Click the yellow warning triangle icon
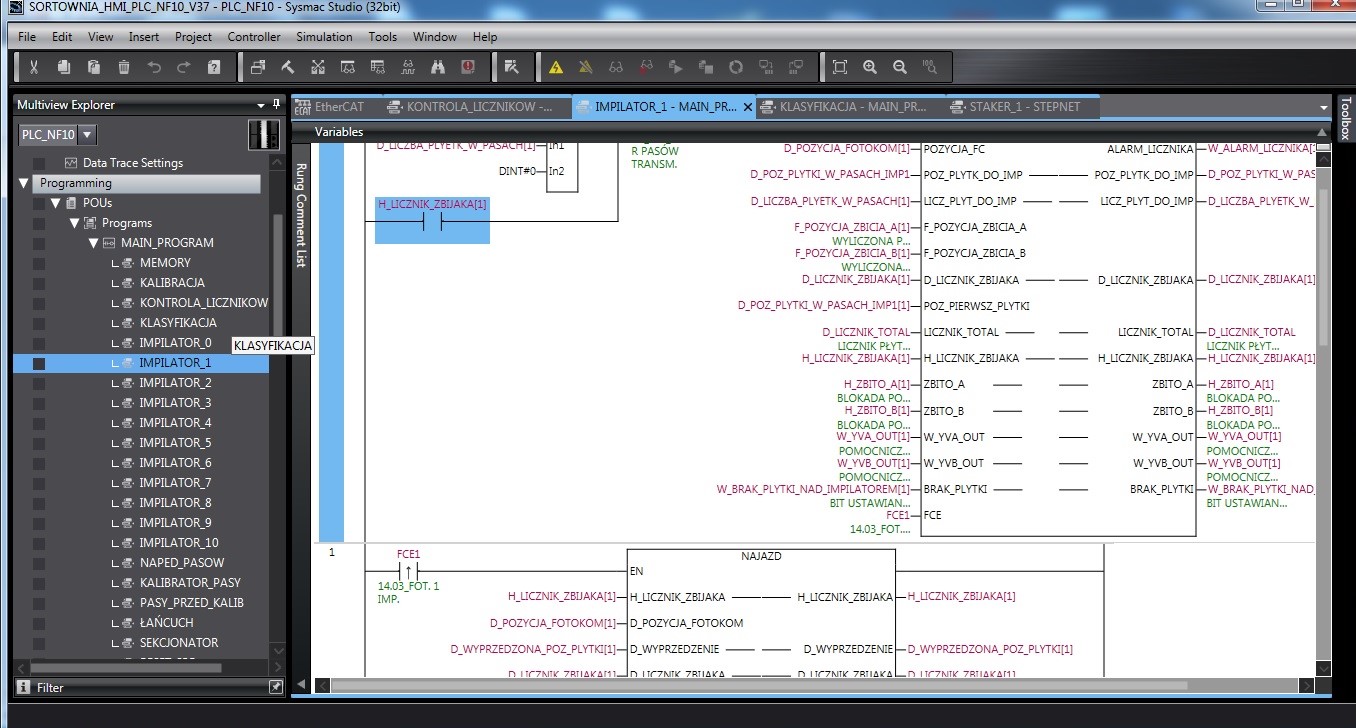Screen dimensions: 1356x728 point(556,67)
